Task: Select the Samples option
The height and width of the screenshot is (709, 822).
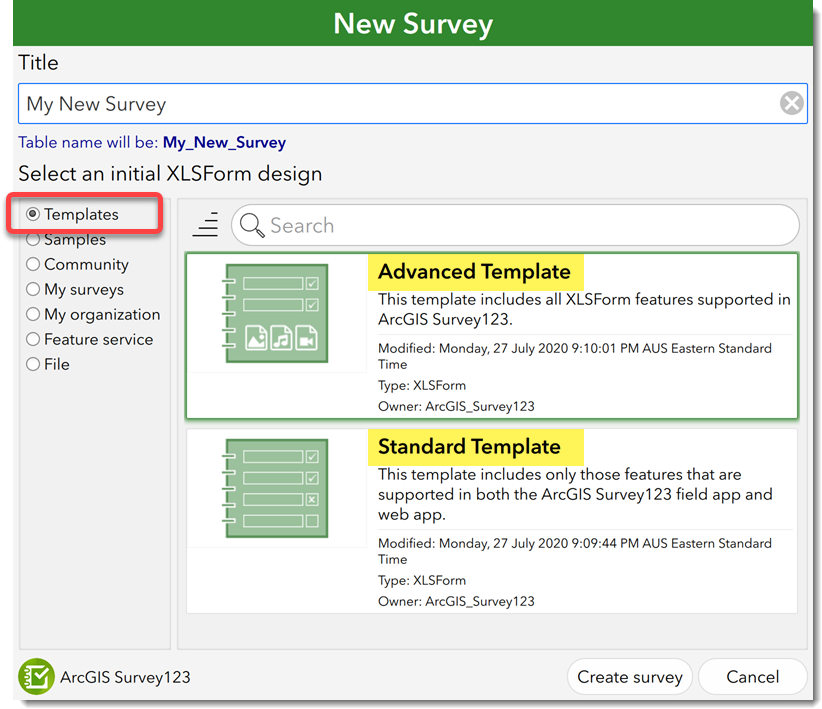Action: point(31,239)
